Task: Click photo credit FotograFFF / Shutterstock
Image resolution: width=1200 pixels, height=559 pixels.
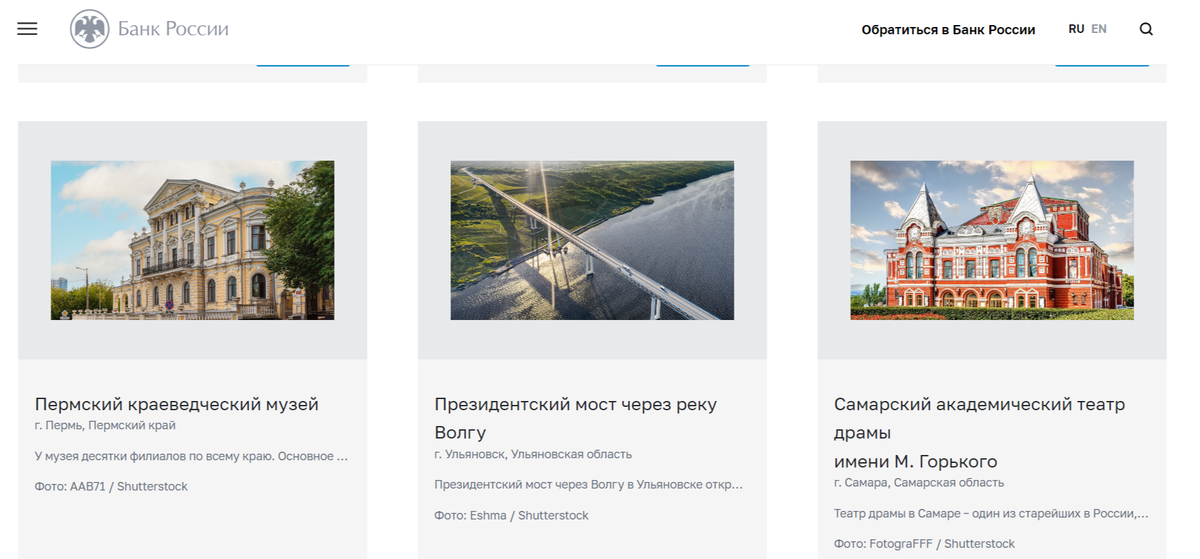Action: click(924, 544)
